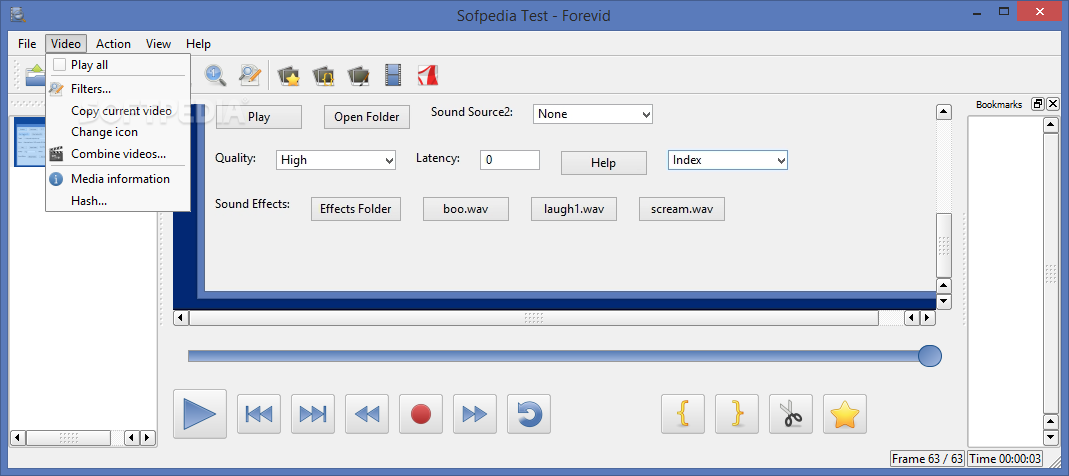Viewport: 1069px width, 476px height.
Task: Open the Help menu
Action: 198,44
